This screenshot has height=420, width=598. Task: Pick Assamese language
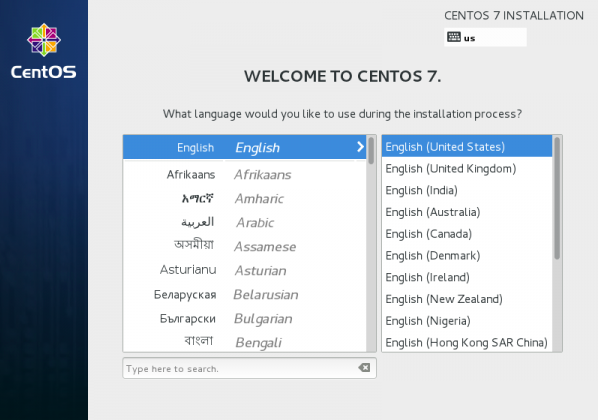tap(244, 246)
